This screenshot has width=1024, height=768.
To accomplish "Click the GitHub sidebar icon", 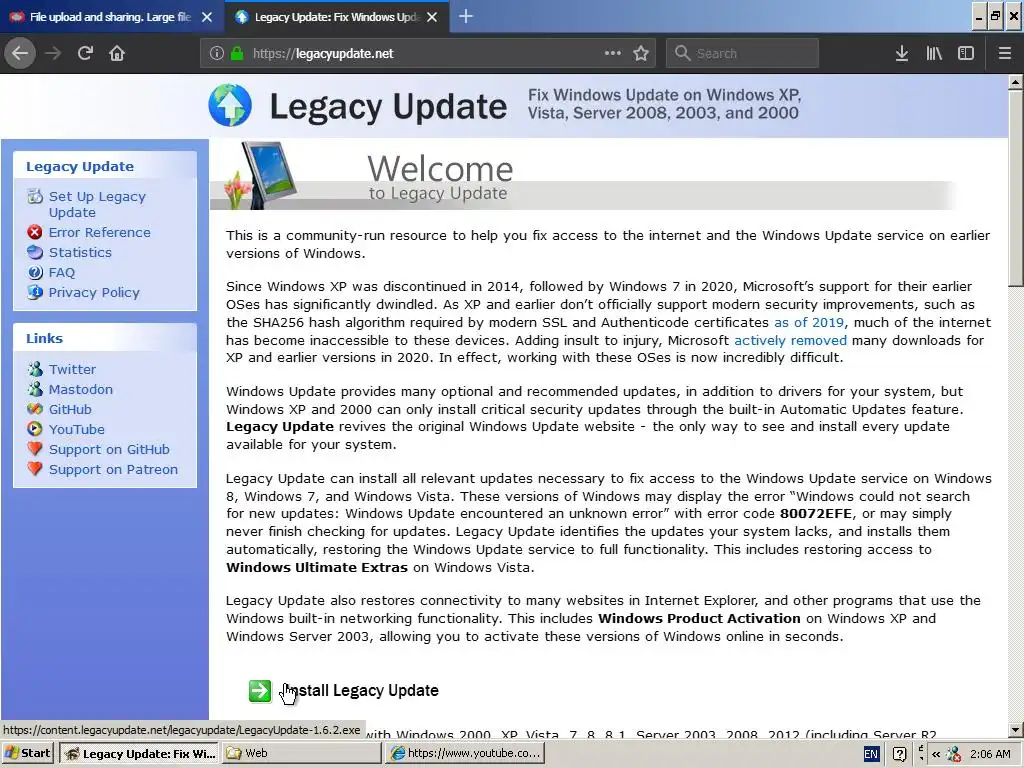I will (35, 409).
